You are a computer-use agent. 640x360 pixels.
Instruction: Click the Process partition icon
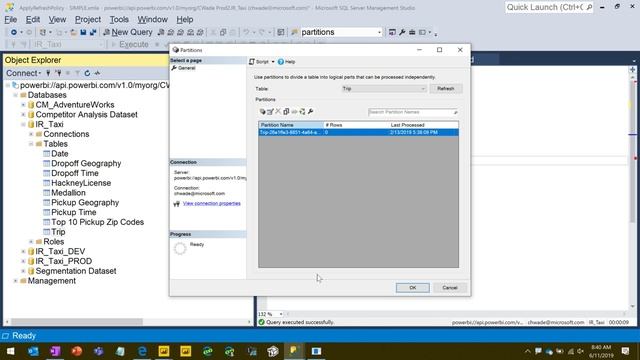302,111
